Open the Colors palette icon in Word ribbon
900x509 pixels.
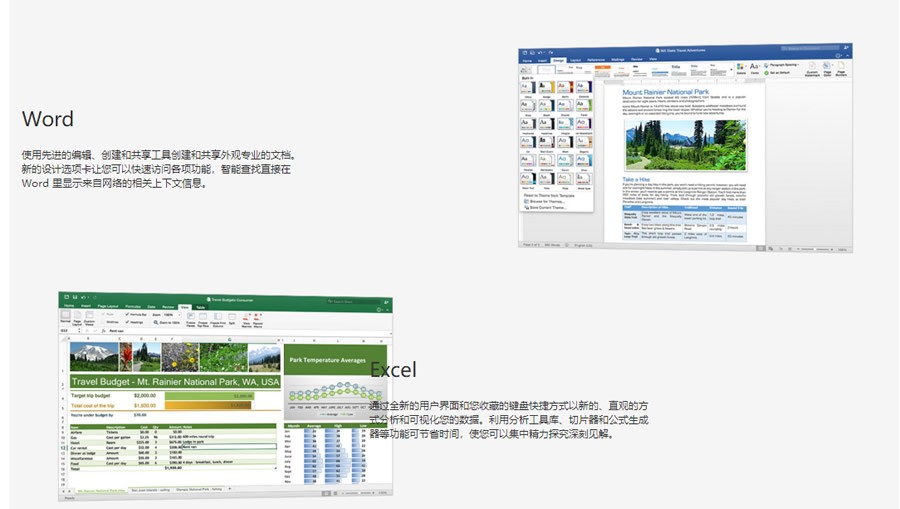740,67
